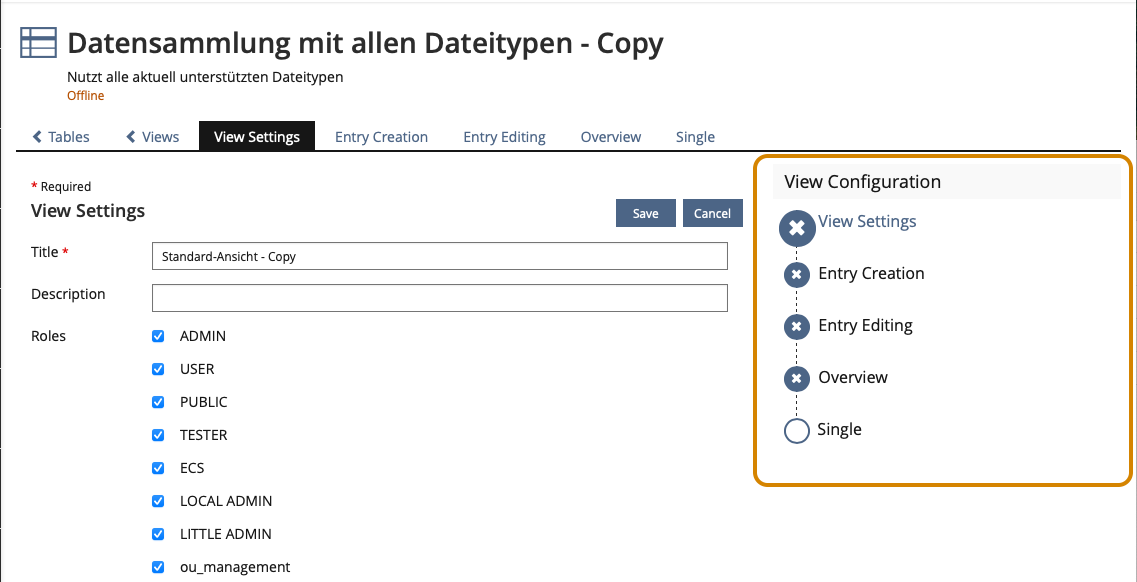Uncheck the ADMIN role checkbox
Viewport: 1137px width, 582px height.
pos(158,336)
